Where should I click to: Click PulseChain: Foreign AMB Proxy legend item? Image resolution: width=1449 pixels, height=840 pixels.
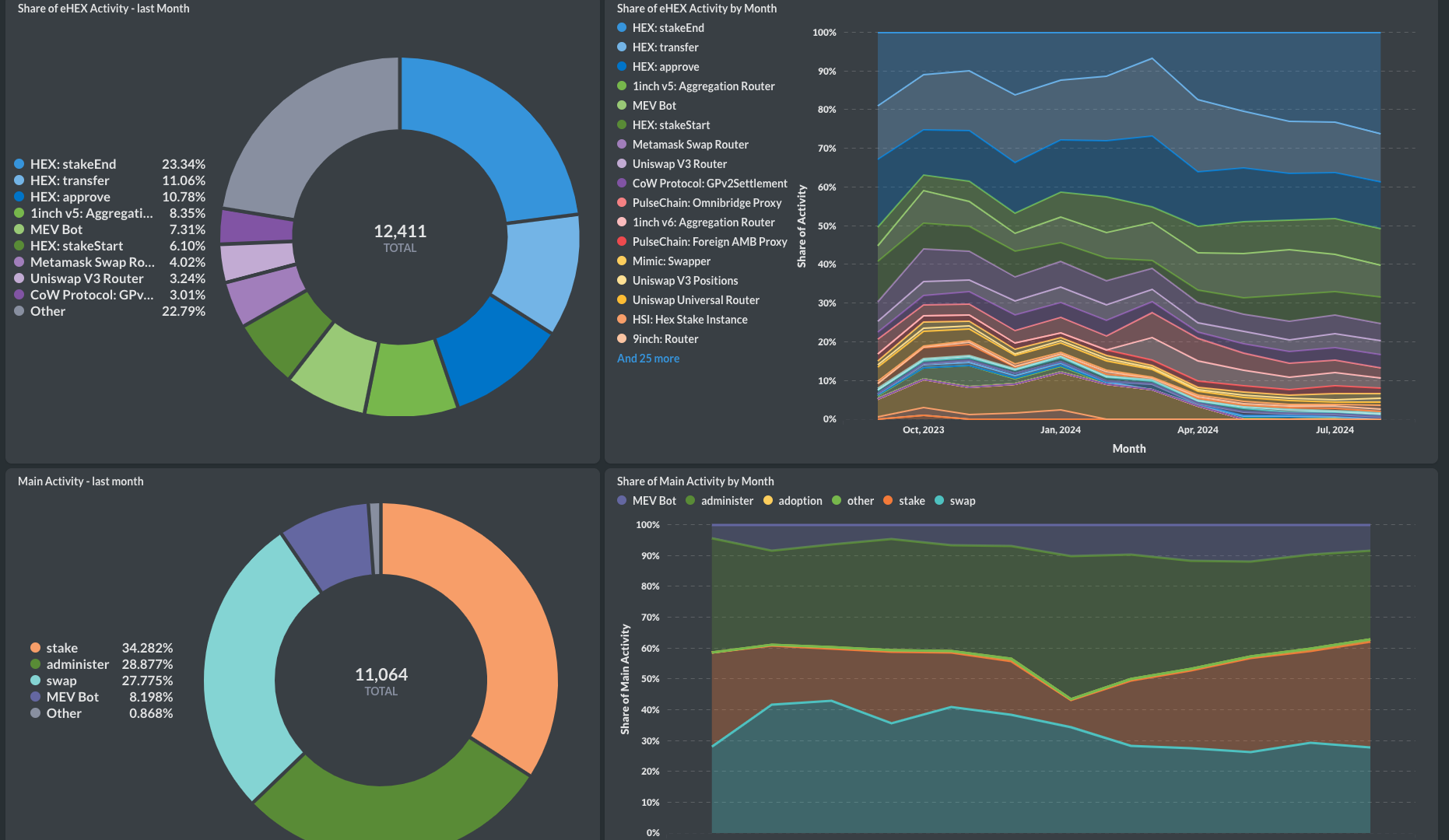tap(702, 242)
